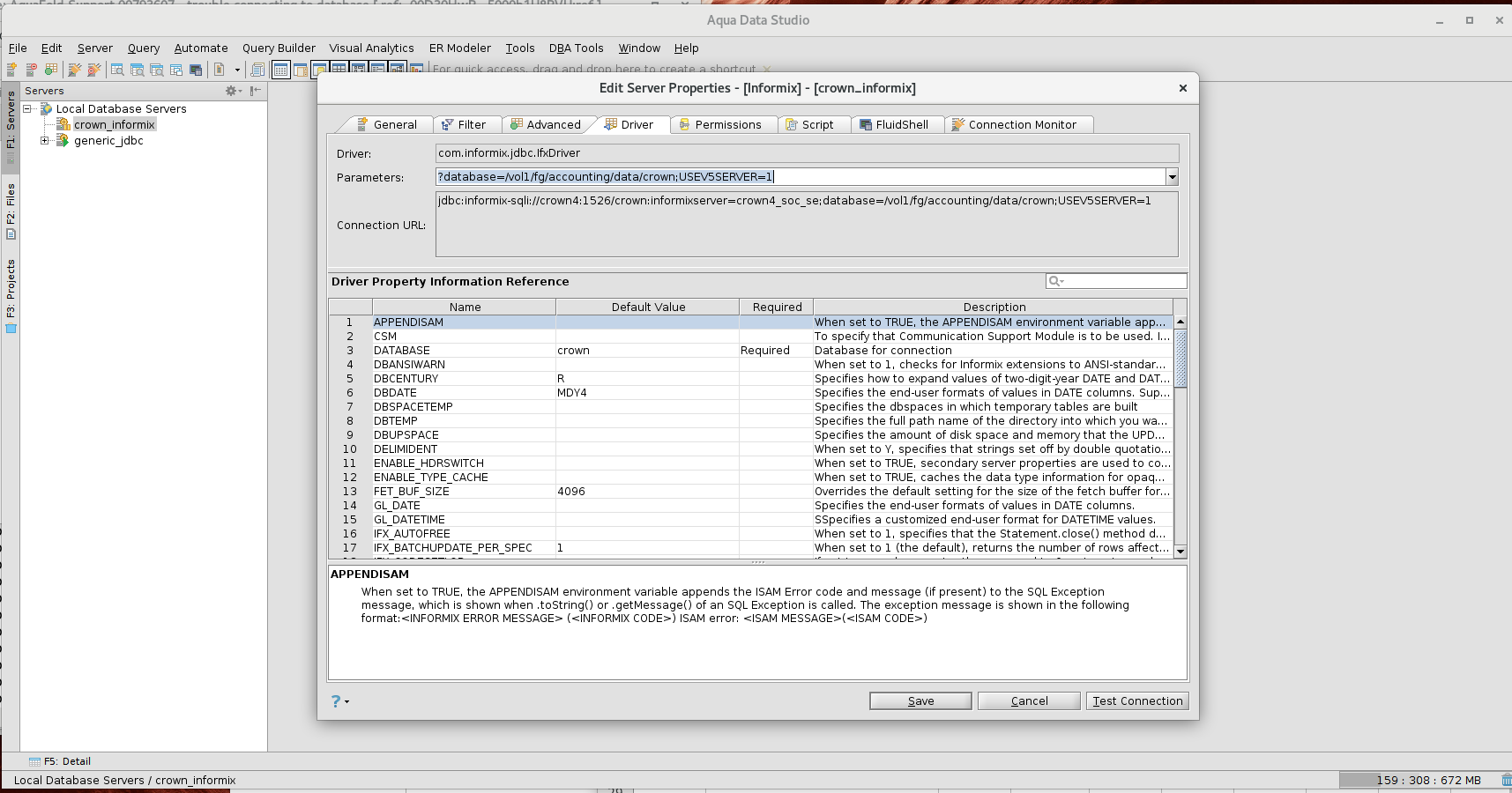
Task: Expand the generic_jdbc server node
Action: click(44, 141)
